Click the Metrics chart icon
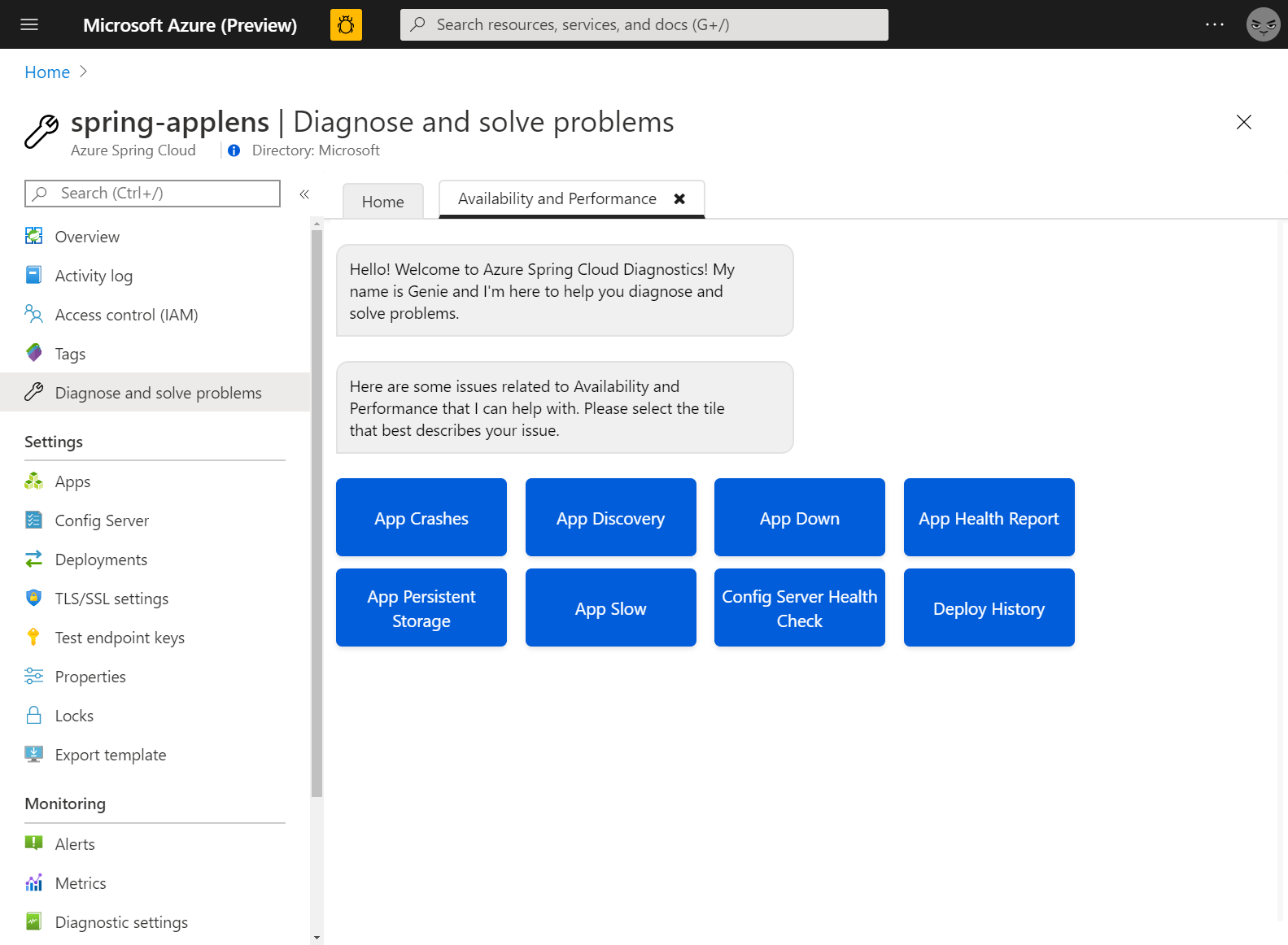The height and width of the screenshot is (945, 1288). coord(33,882)
